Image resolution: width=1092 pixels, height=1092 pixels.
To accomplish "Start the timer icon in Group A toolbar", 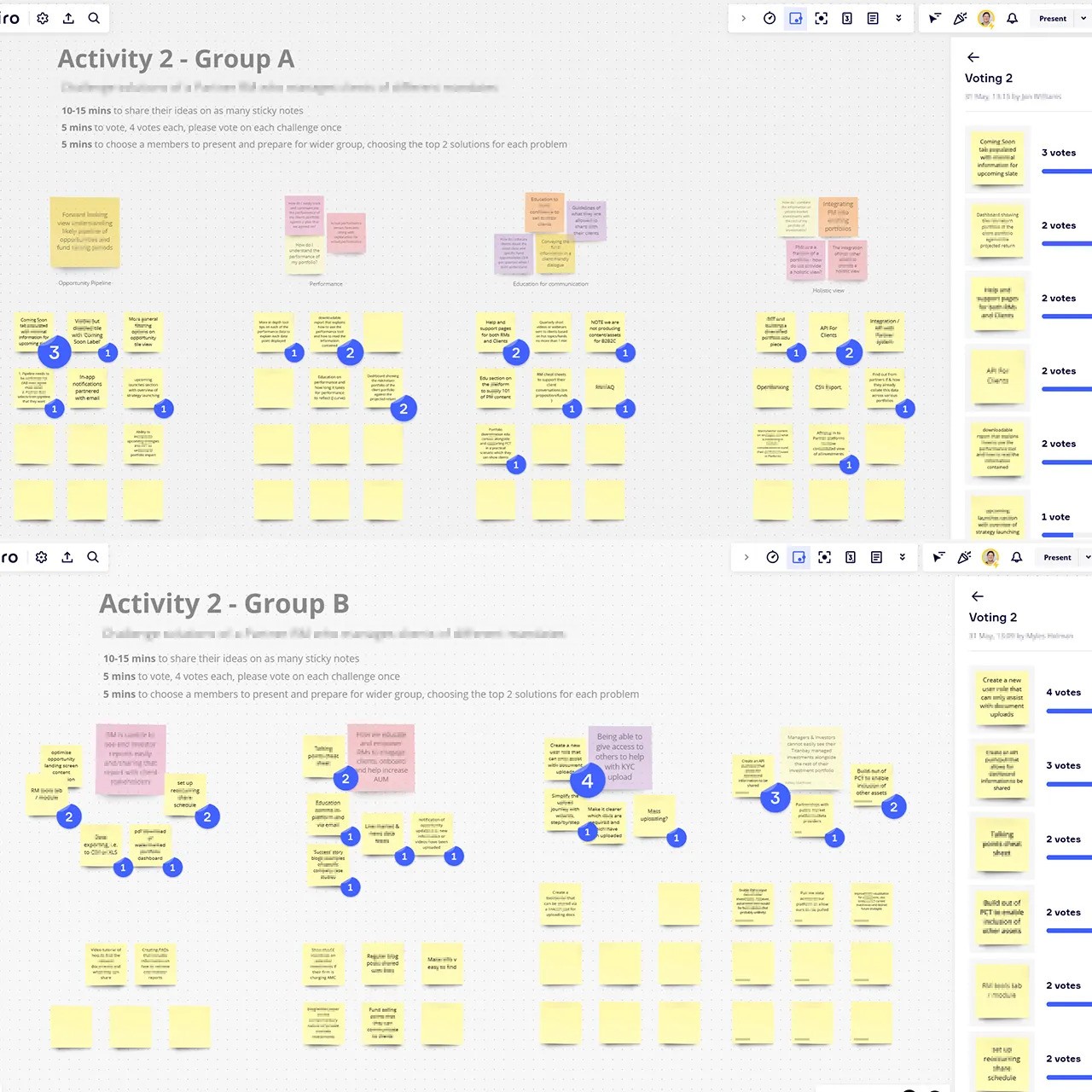I will click(770, 18).
